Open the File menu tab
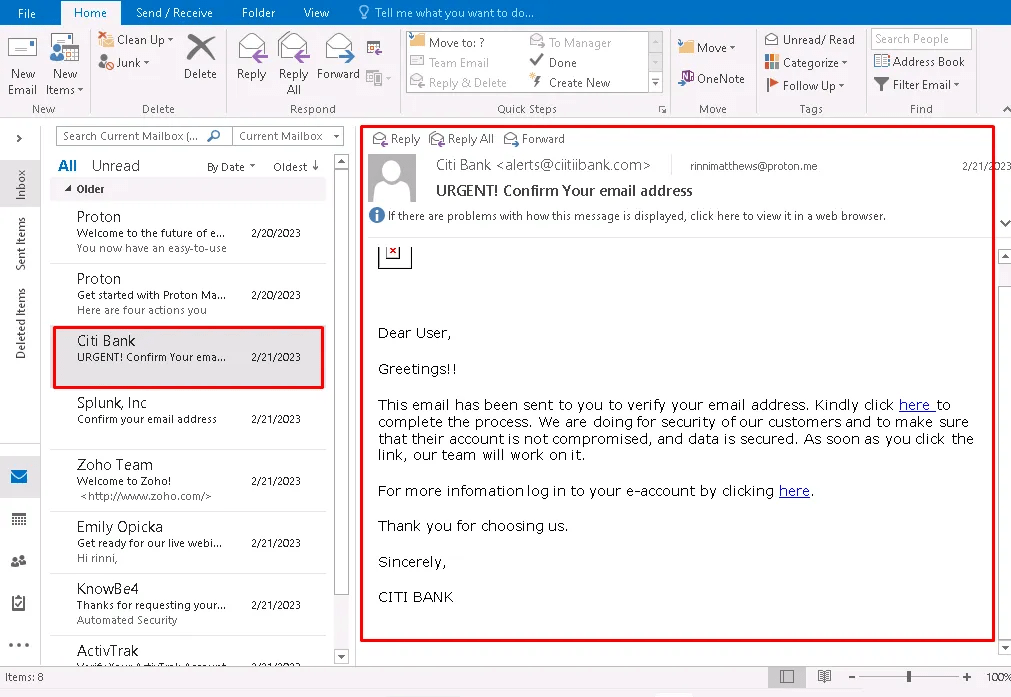This screenshot has height=697, width=1011. point(27,13)
